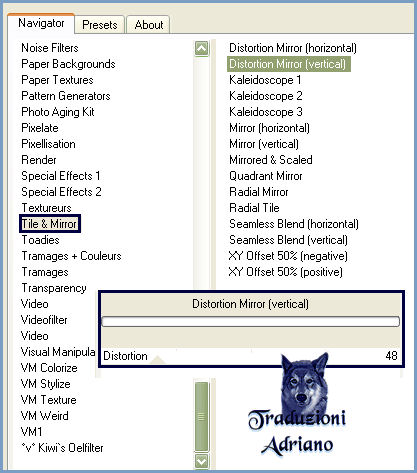Select the Toadies category
The height and width of the screenshot is (473, 417).
[40, 240]
